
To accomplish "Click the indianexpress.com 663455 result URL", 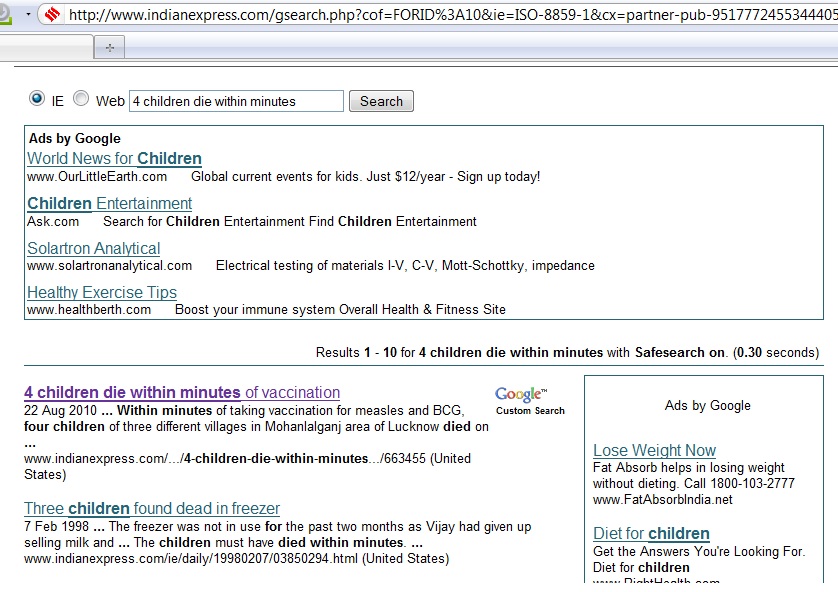I will pos(247,466).
